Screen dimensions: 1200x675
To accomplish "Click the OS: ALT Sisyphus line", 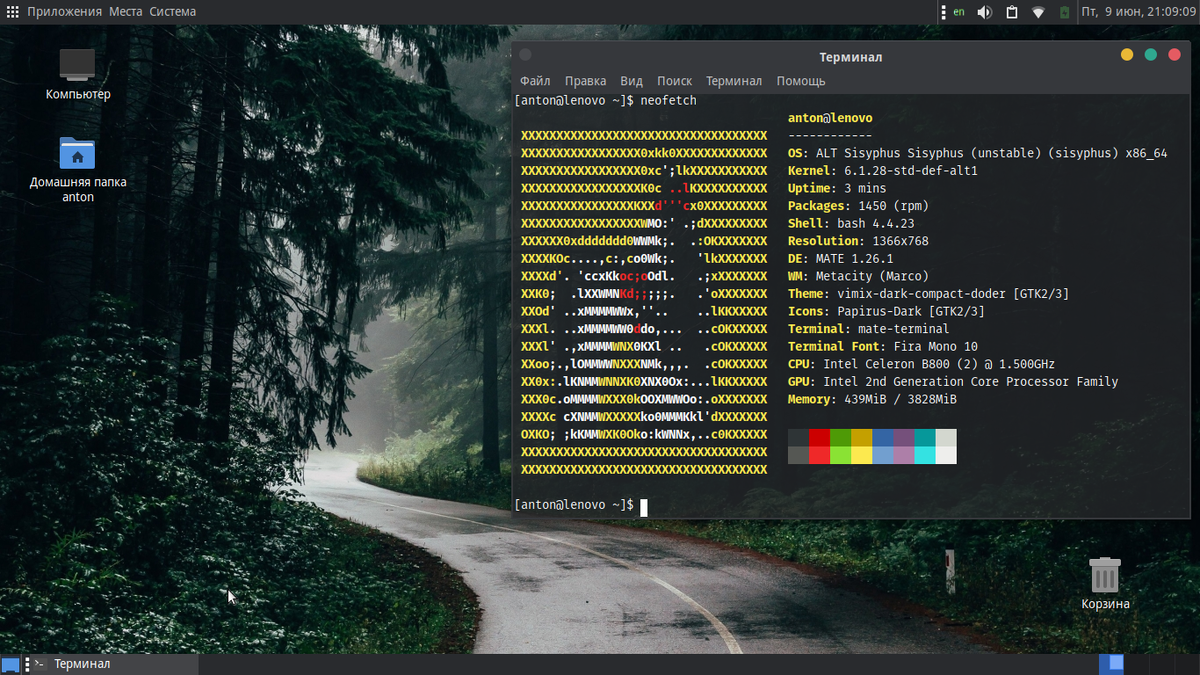I will [x=977, y=153].
